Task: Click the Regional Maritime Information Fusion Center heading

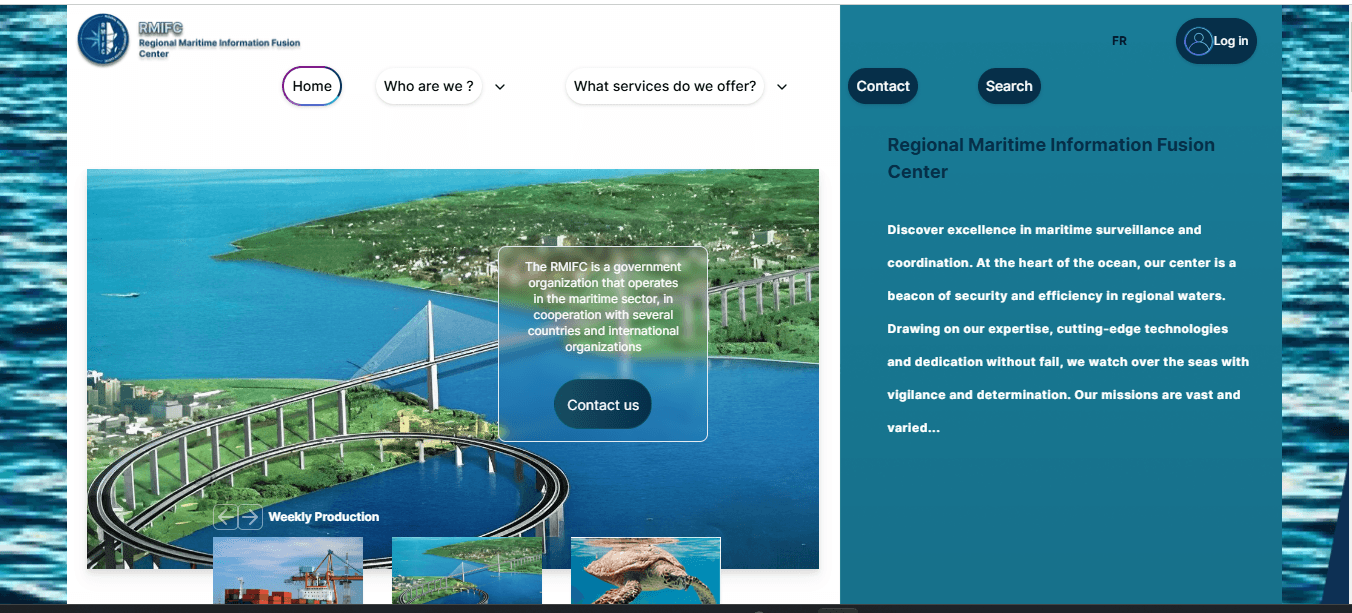Action: click(1051, 158)
